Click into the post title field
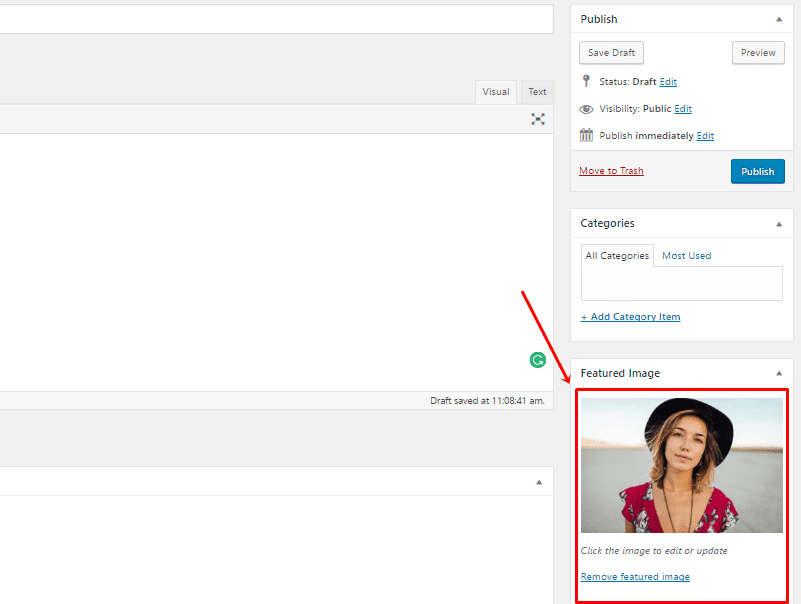 pos(276,19)
